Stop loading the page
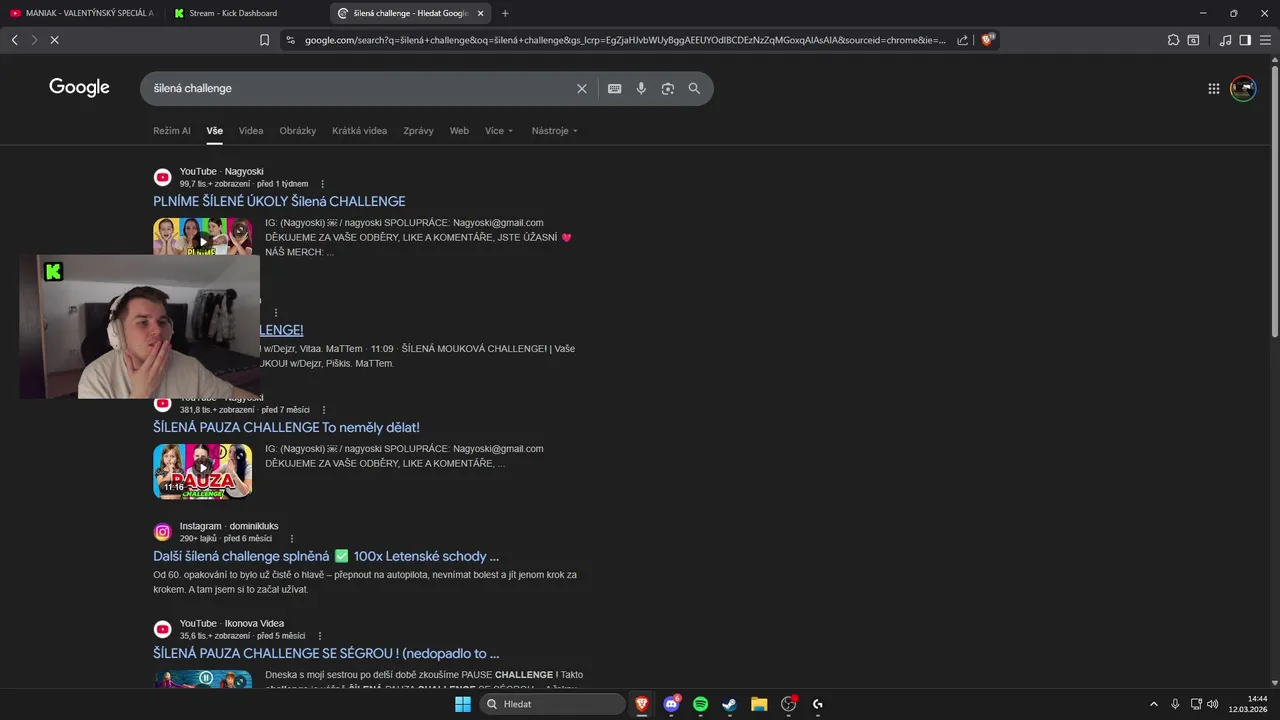This screenshot has height=720, width=1280. 54,40
